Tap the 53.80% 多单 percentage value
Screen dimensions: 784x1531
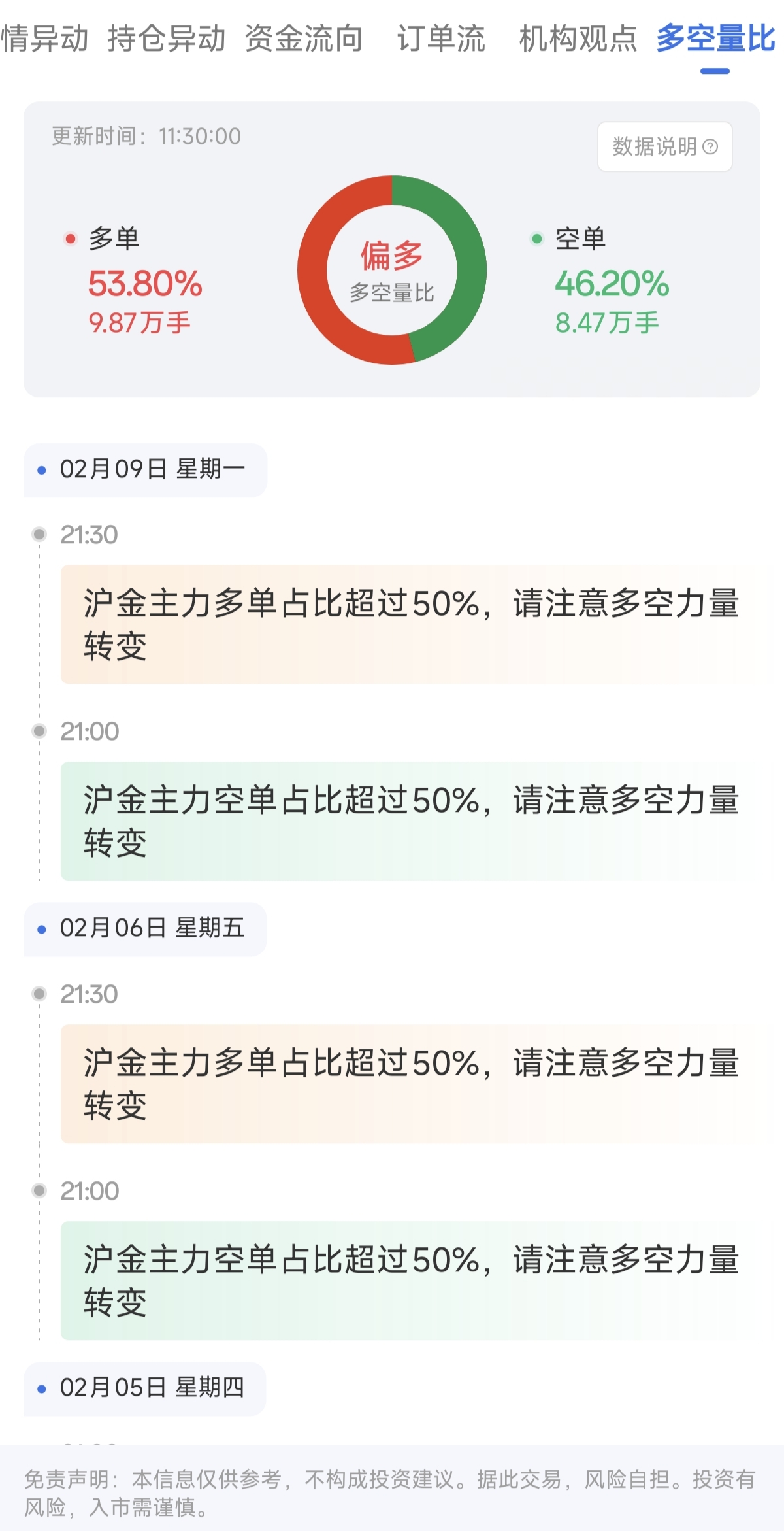coord(145,284)
